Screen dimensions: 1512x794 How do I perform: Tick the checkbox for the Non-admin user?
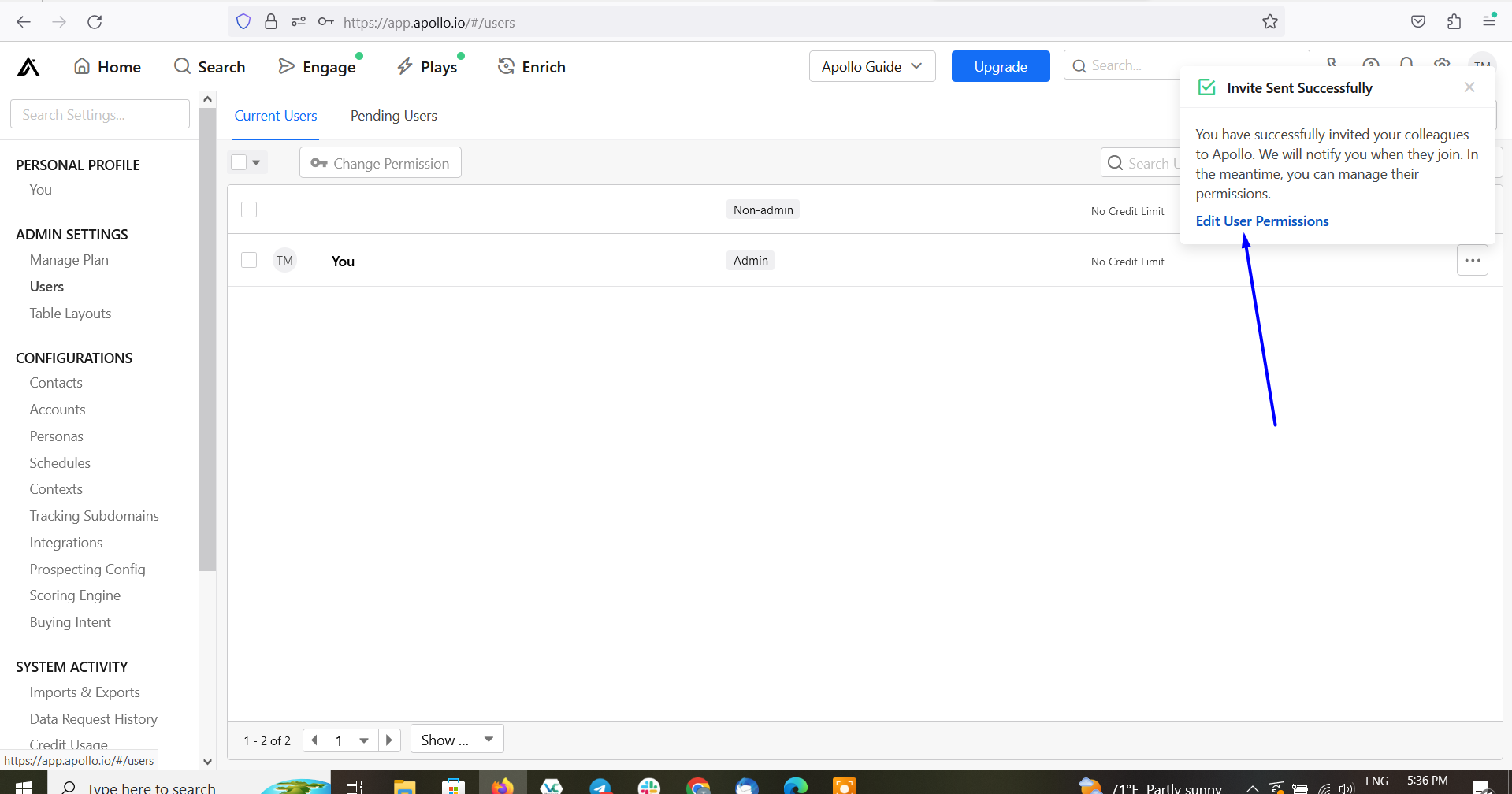[249, 210]
